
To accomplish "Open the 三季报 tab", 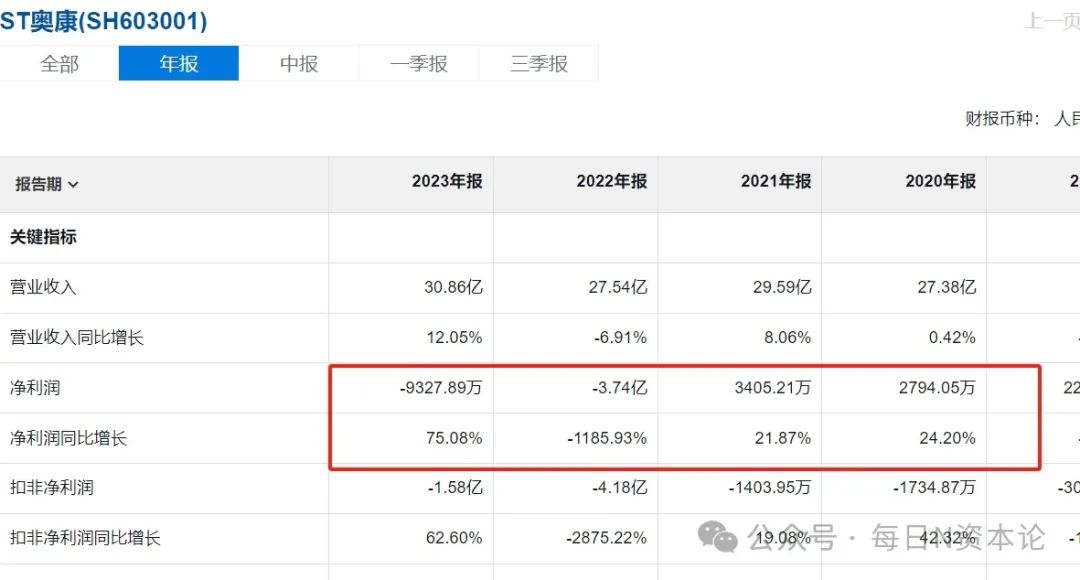I will tap(539, 63).
